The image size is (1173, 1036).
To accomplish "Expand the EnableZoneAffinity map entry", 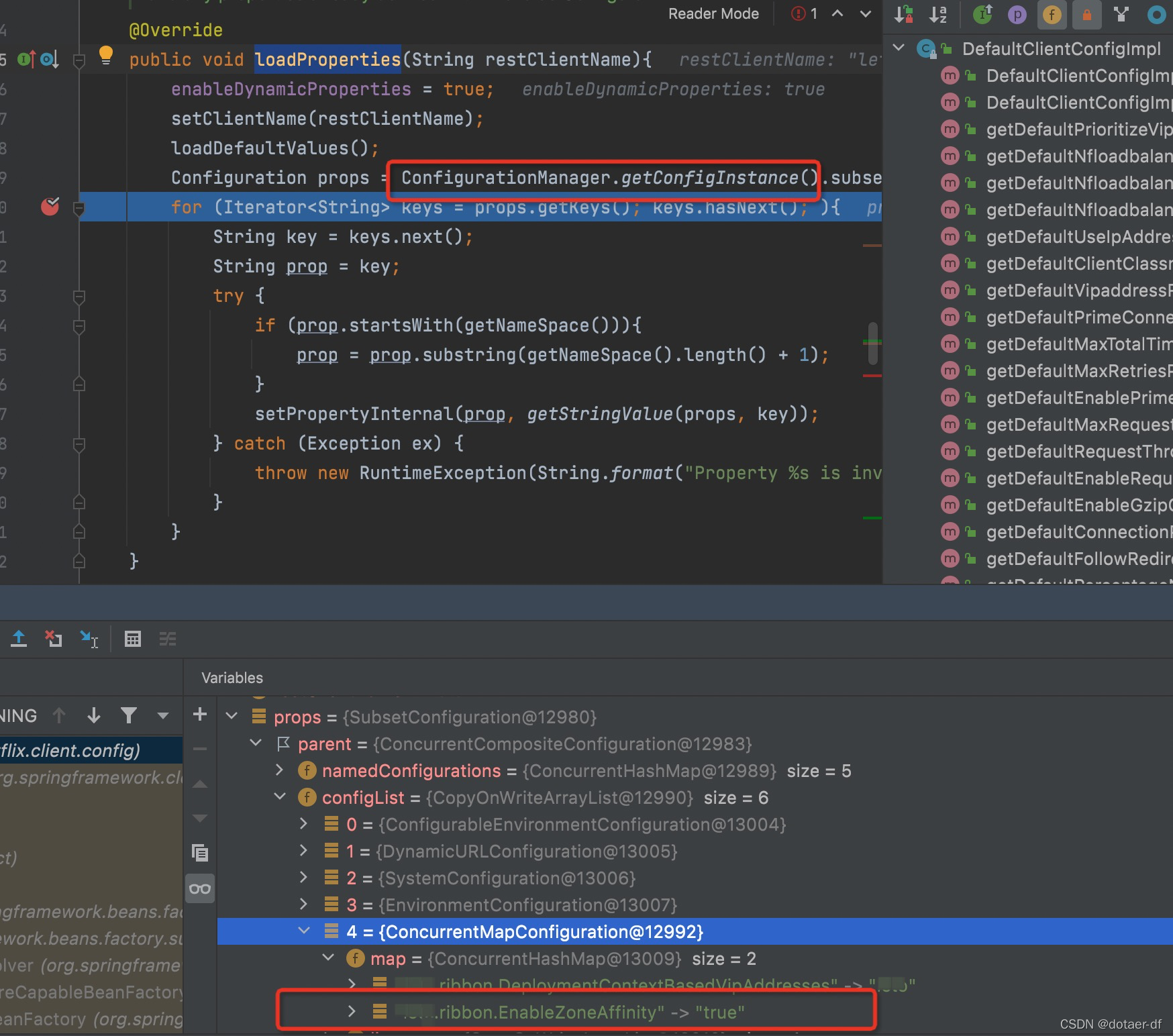I will (x=352, y=1013).
